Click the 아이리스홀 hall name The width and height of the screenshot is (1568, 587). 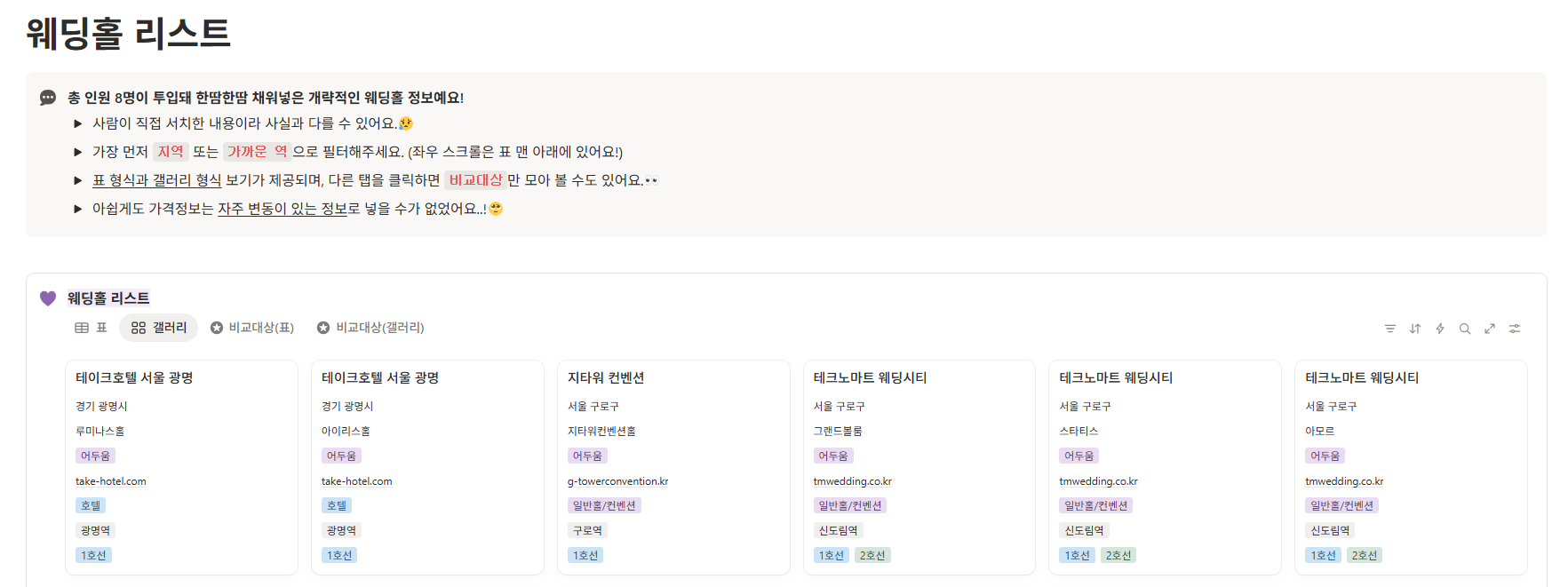346,431
